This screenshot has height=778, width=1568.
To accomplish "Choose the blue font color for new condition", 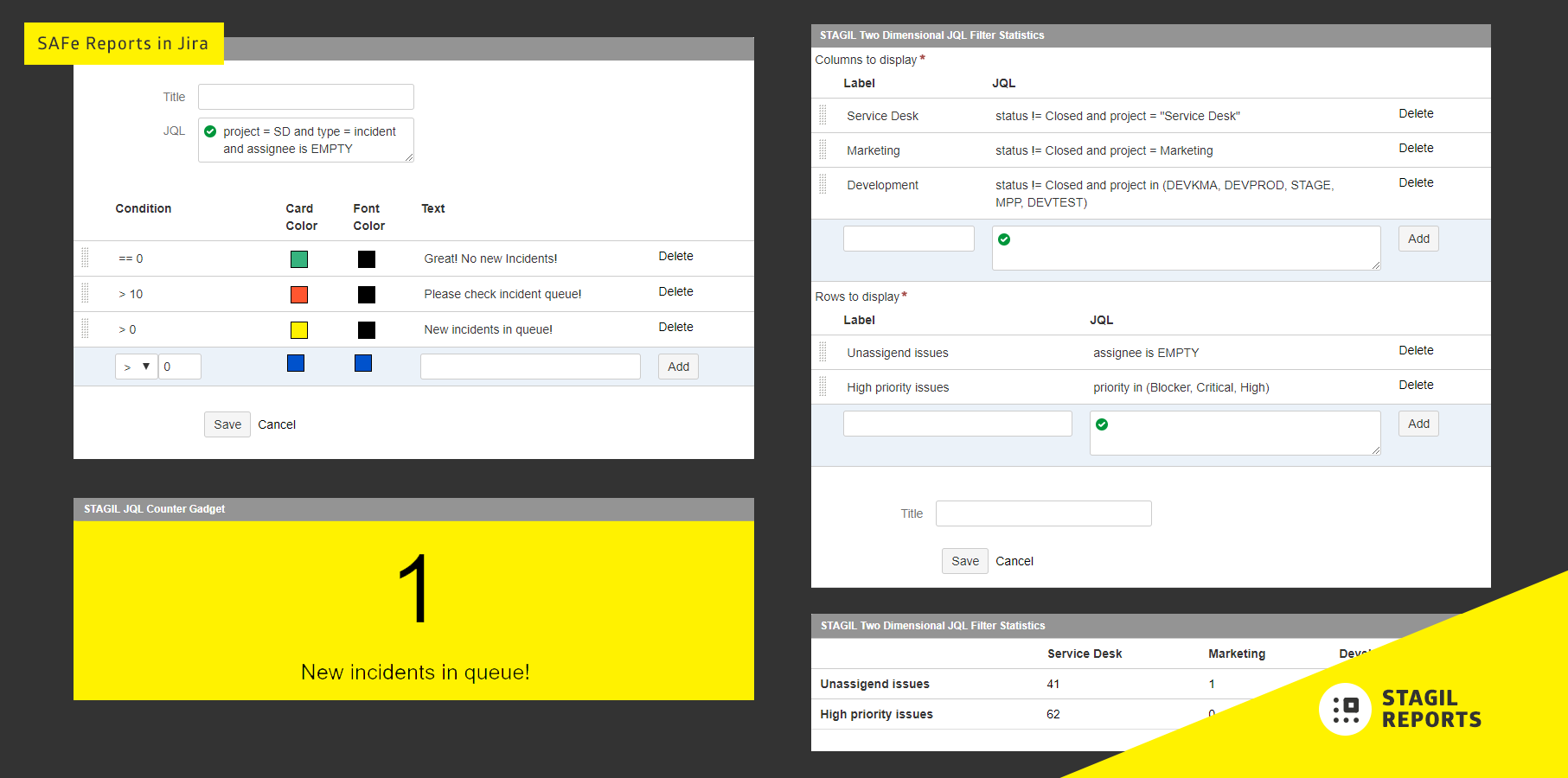I will coord(363,363).
